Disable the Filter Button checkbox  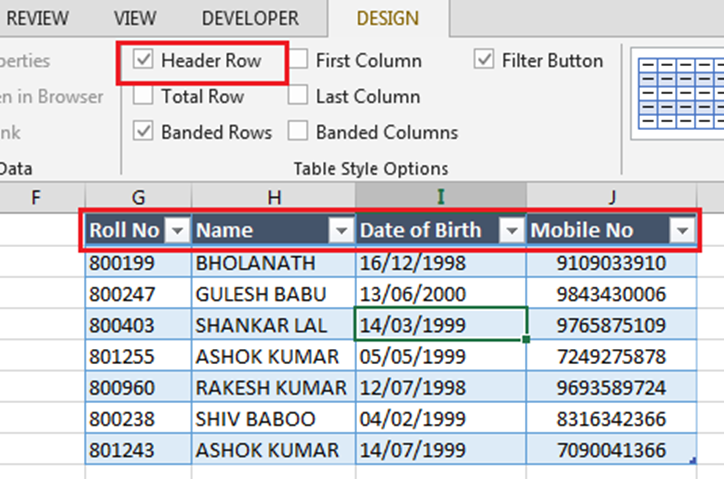484,61
